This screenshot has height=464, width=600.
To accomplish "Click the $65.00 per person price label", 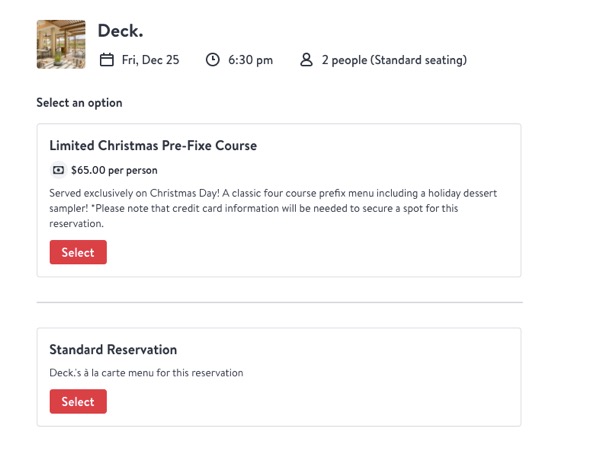I will (114, 170).
